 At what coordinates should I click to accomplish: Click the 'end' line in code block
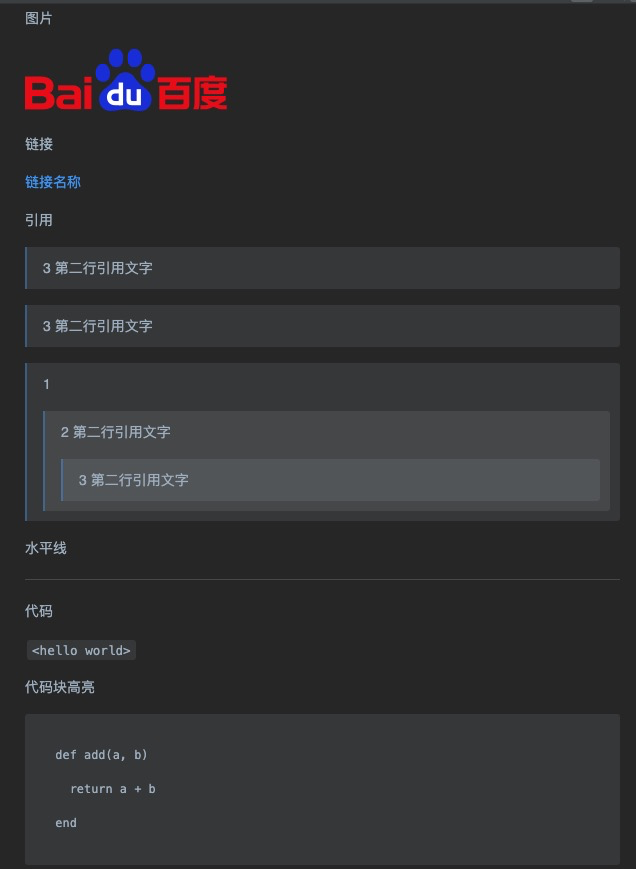click(66, 823)
